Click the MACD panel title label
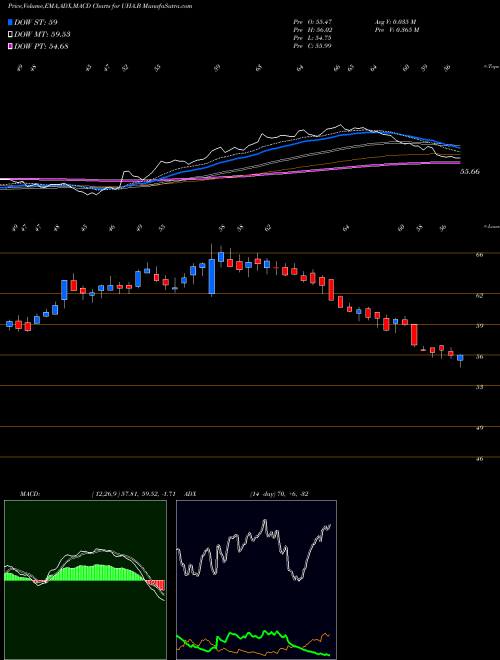The width and height of the screenshot is (500, 660). [x=29, y=493]
